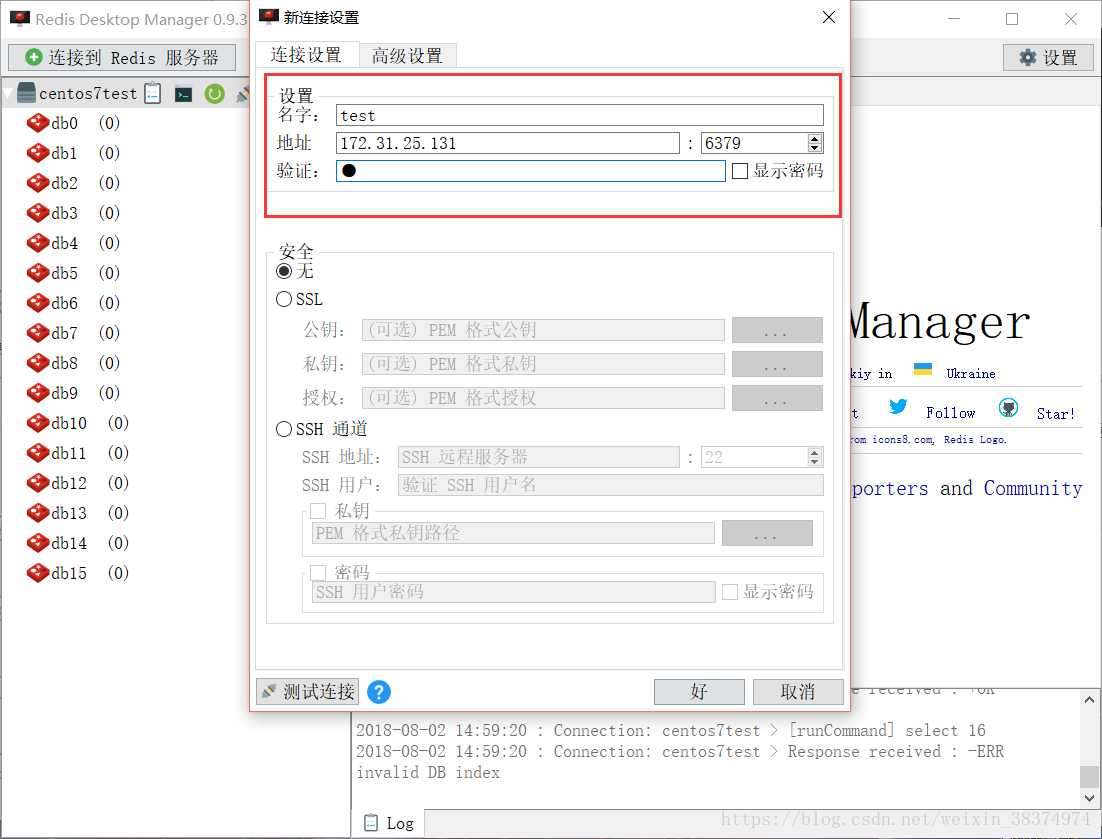
Task: Open console terminal icon for centos7test
Action: coord(183,93)
